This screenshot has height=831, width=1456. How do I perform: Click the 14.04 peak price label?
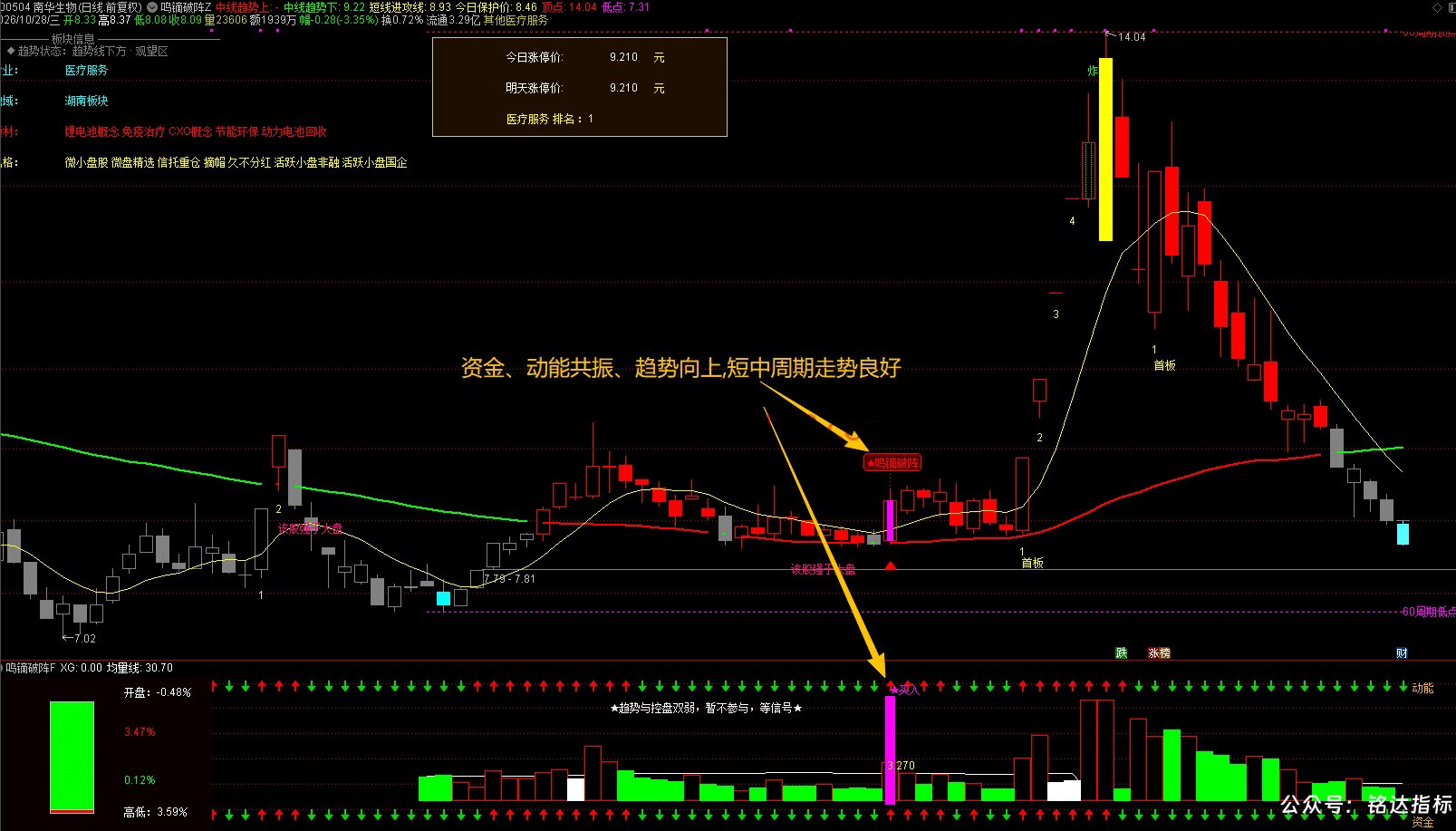[1132, 37]
